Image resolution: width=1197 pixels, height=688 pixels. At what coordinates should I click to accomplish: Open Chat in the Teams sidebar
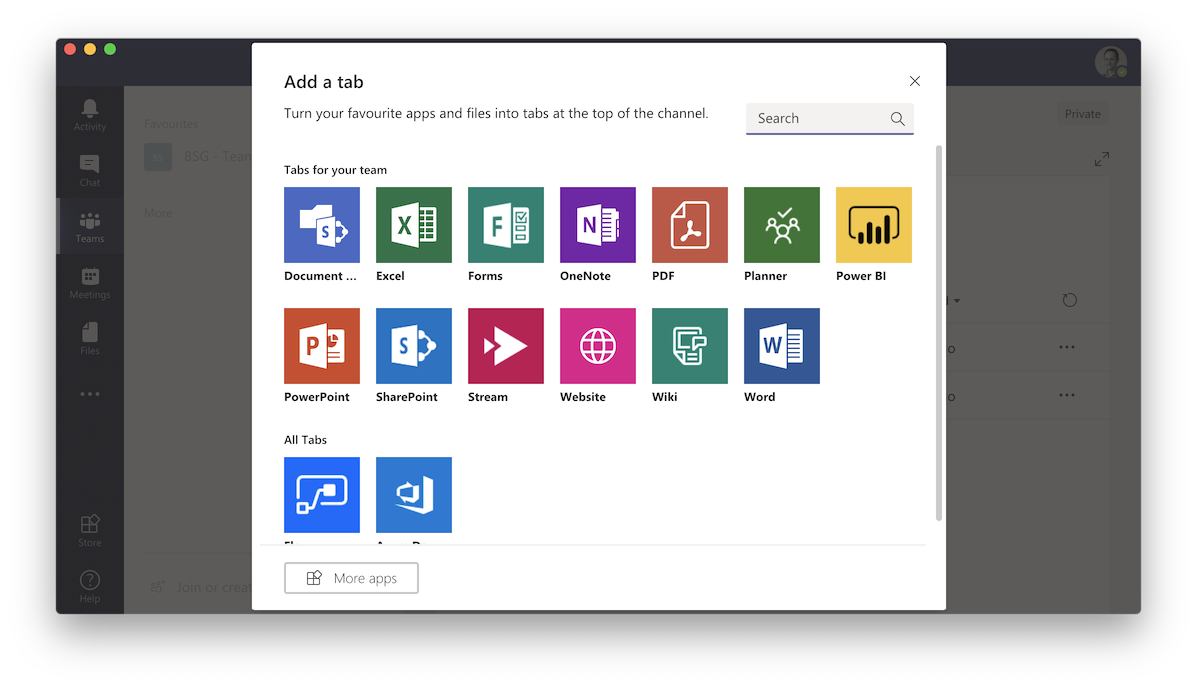click(x=90, y=171)
